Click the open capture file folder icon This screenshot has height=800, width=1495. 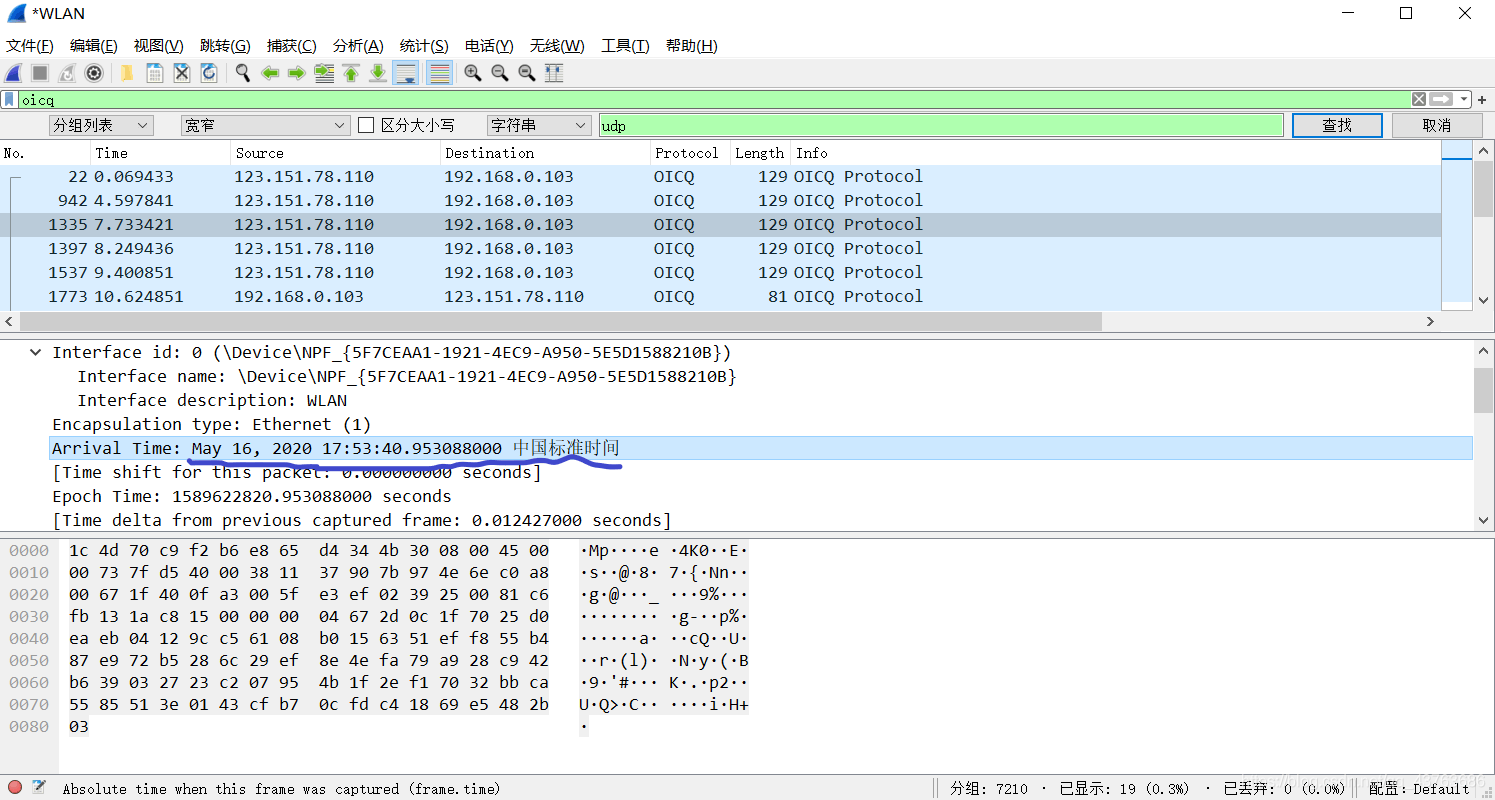point(127,73)
